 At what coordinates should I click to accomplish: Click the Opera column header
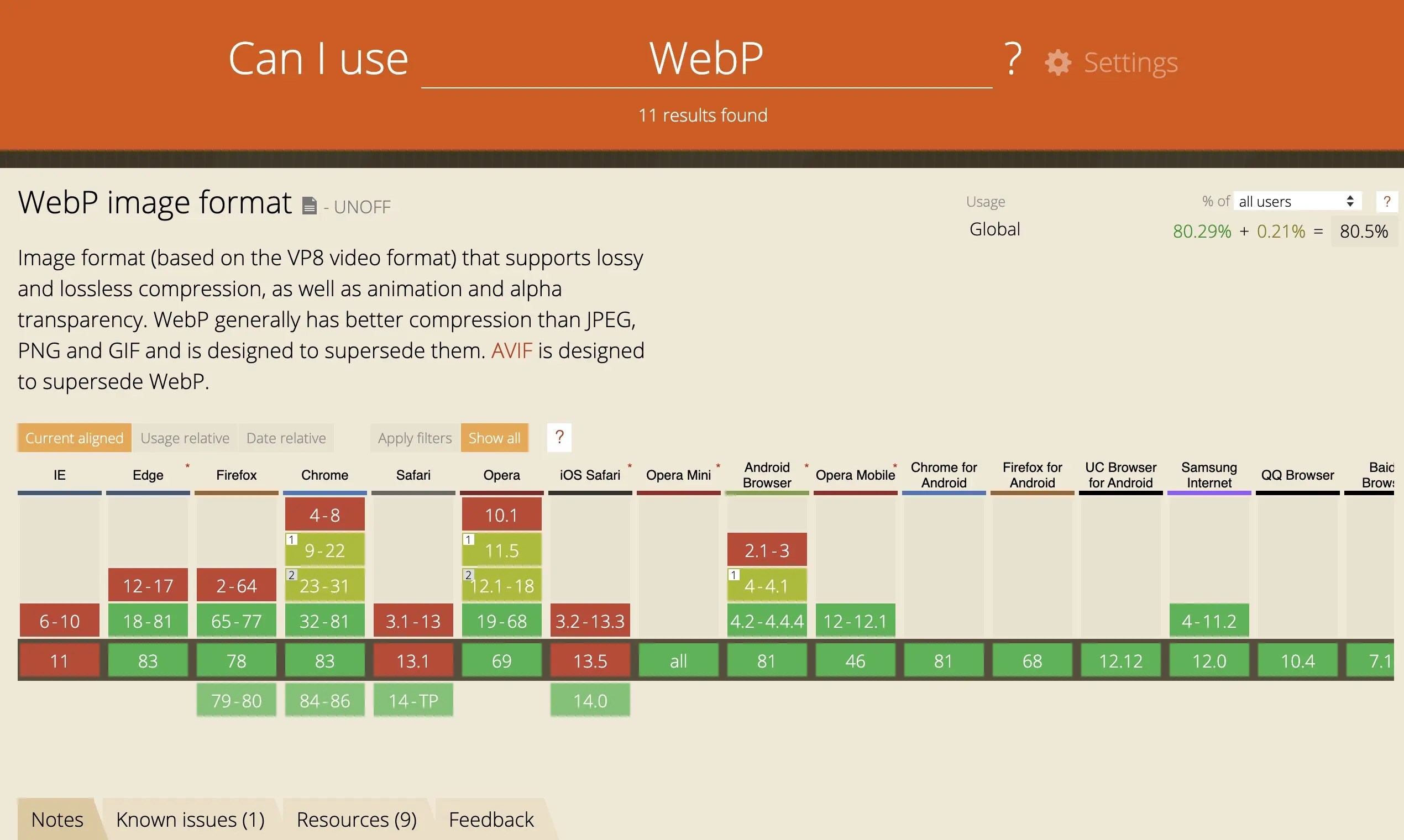click(x=501, y=475)
